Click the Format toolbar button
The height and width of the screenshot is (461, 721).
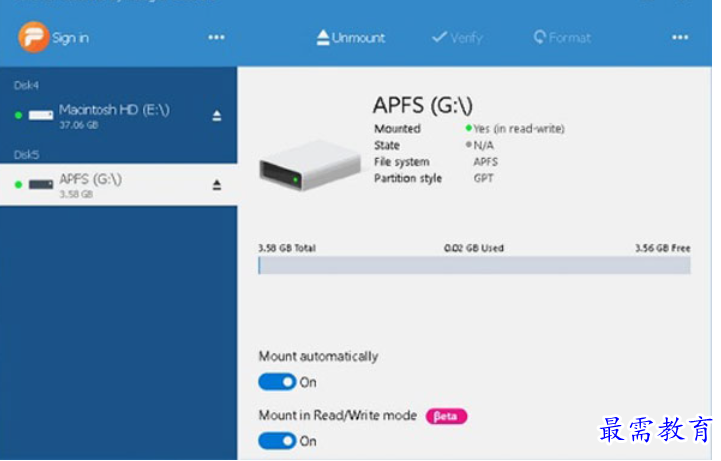pyautogui.click(x=562, y=38)
